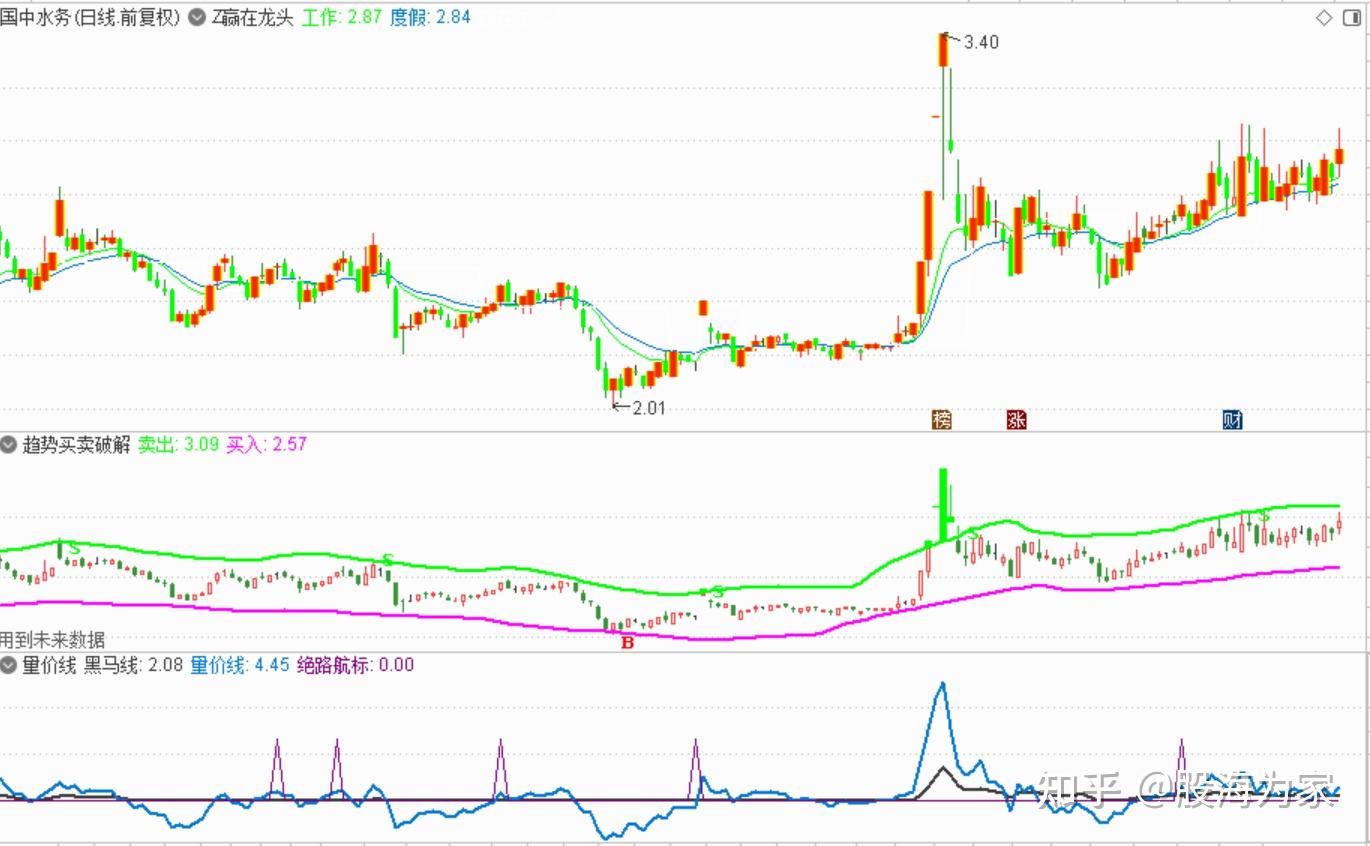The image size is (1370, 846).
Task: Select the 3.40 high price label
Action: pyautogui.click(x=981, y=42)
